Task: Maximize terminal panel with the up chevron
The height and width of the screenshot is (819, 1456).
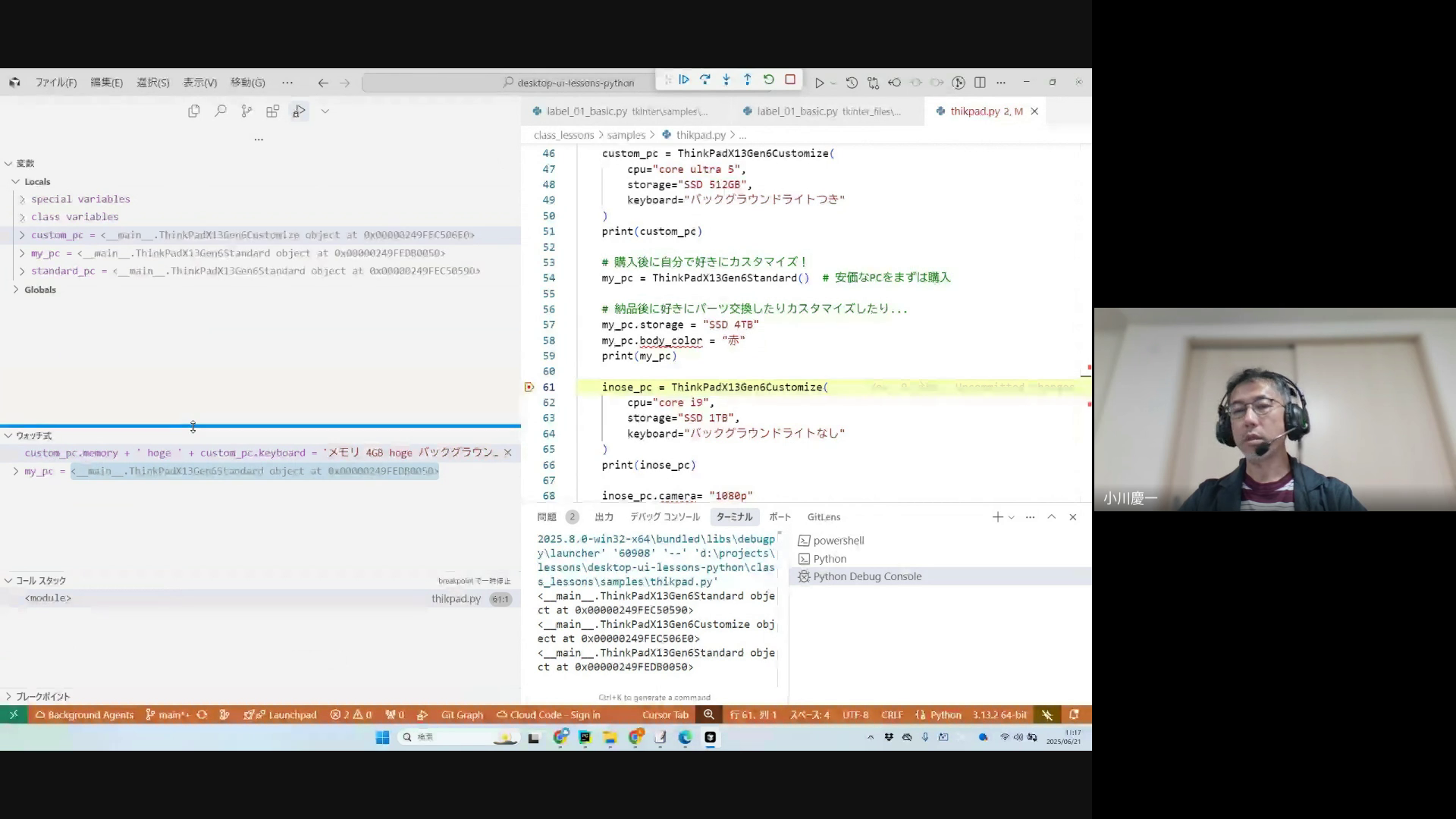Action: click(1051, 517)
